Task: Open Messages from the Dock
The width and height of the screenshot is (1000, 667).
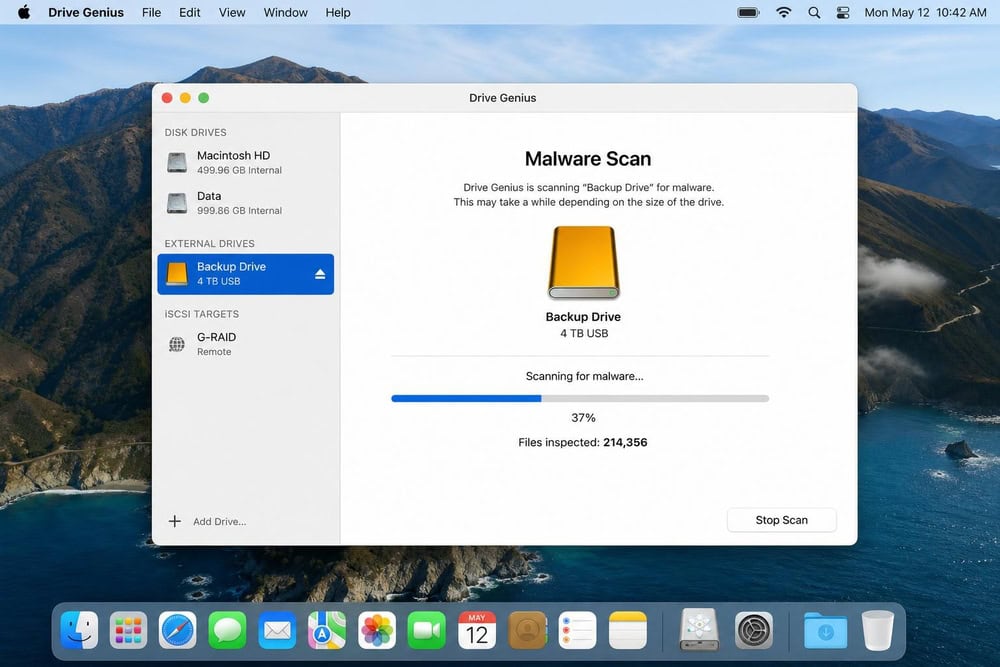Action: tap(227, 630)
